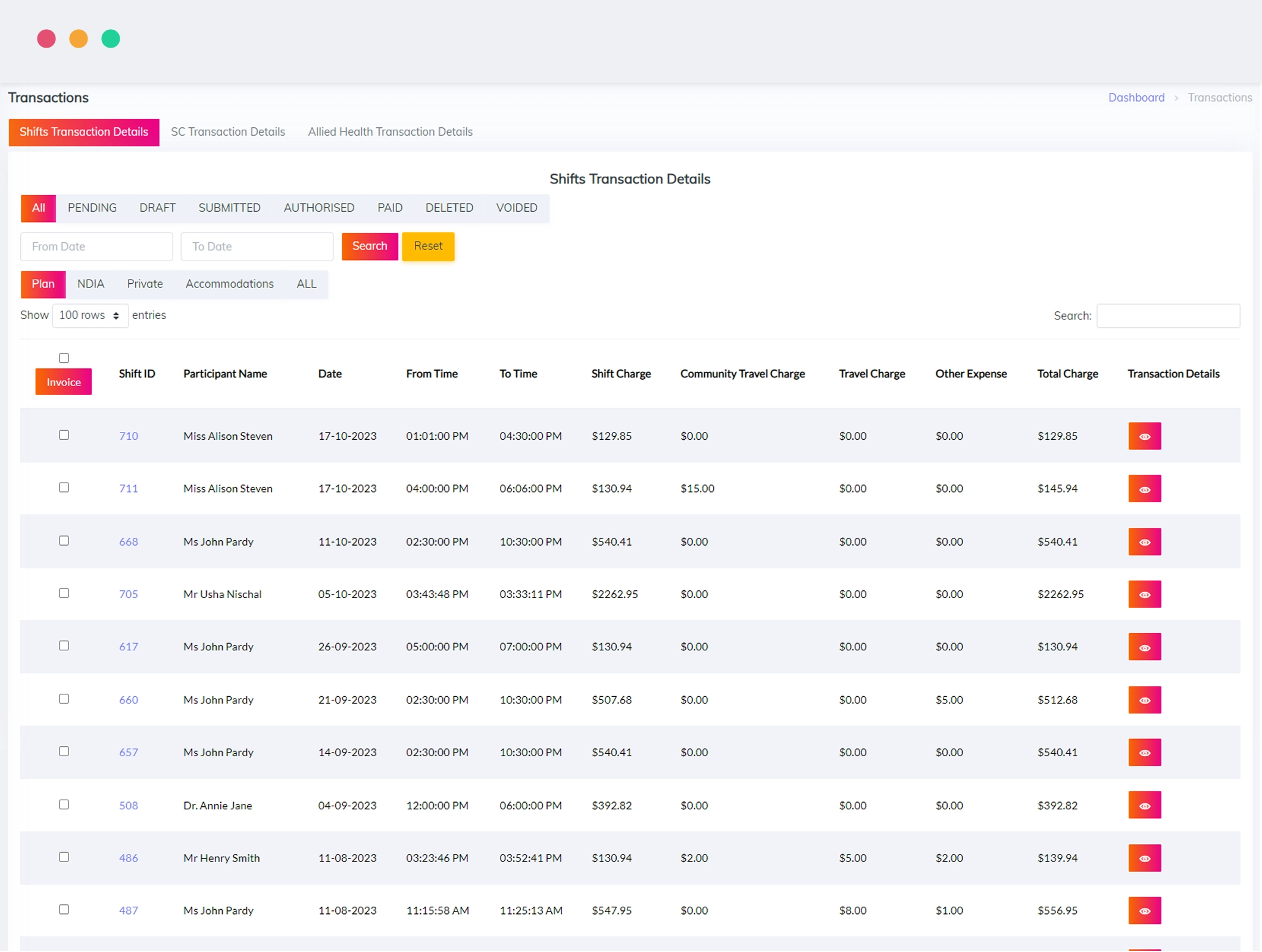Click the red window close dot

tap(46, 39)
